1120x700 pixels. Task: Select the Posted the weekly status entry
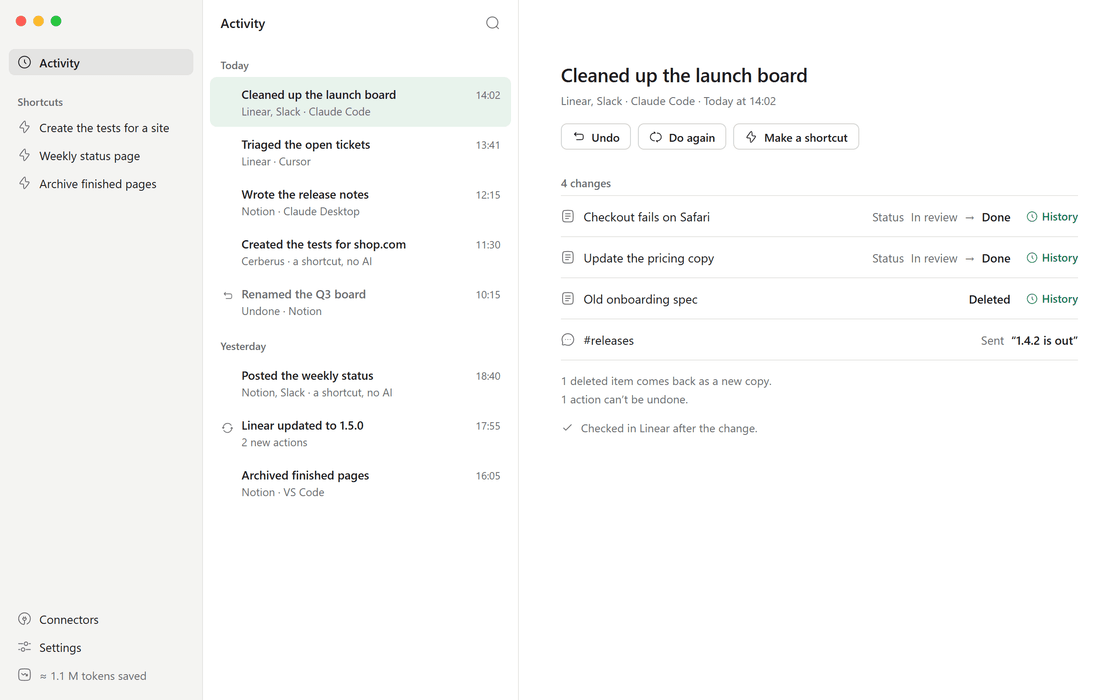360,384
